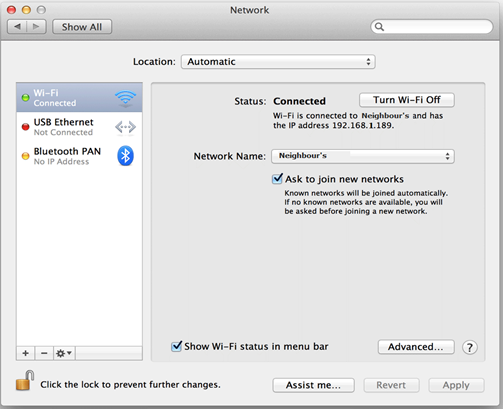Click 'Known networks will be joined automatically' text
The height and width of the screenshot is (409, 503).
366,193
